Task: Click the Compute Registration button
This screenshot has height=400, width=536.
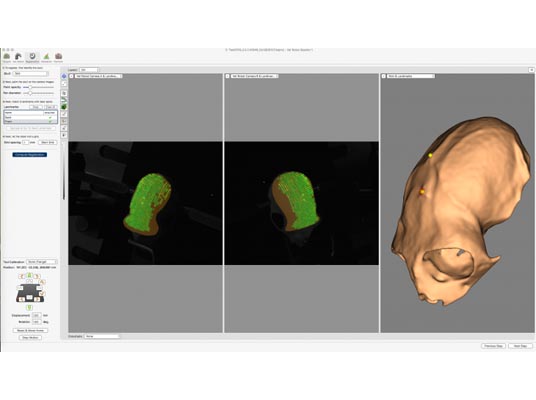Action: pos(30,155)
